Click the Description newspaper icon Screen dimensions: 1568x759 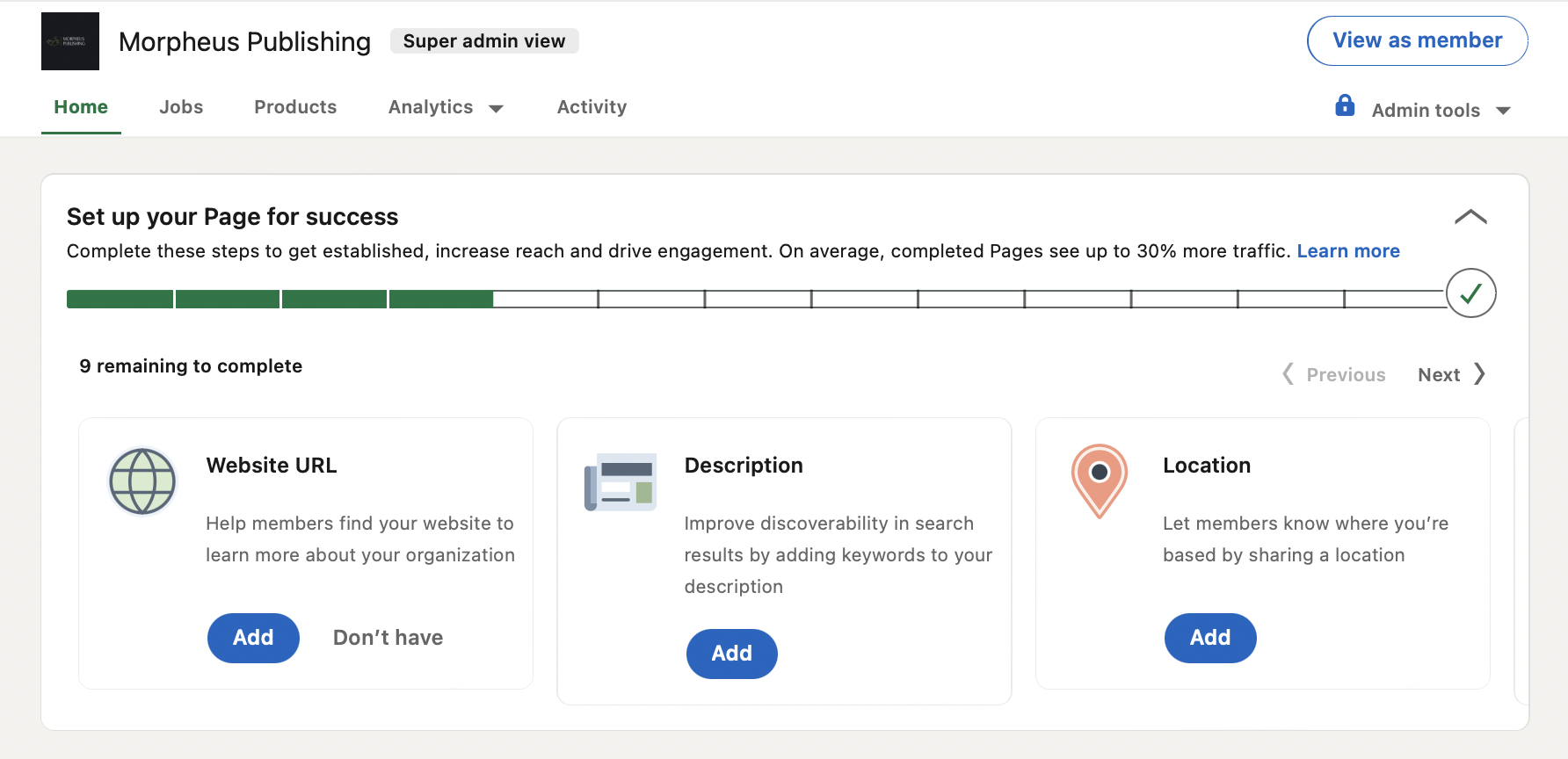(621, 481)
